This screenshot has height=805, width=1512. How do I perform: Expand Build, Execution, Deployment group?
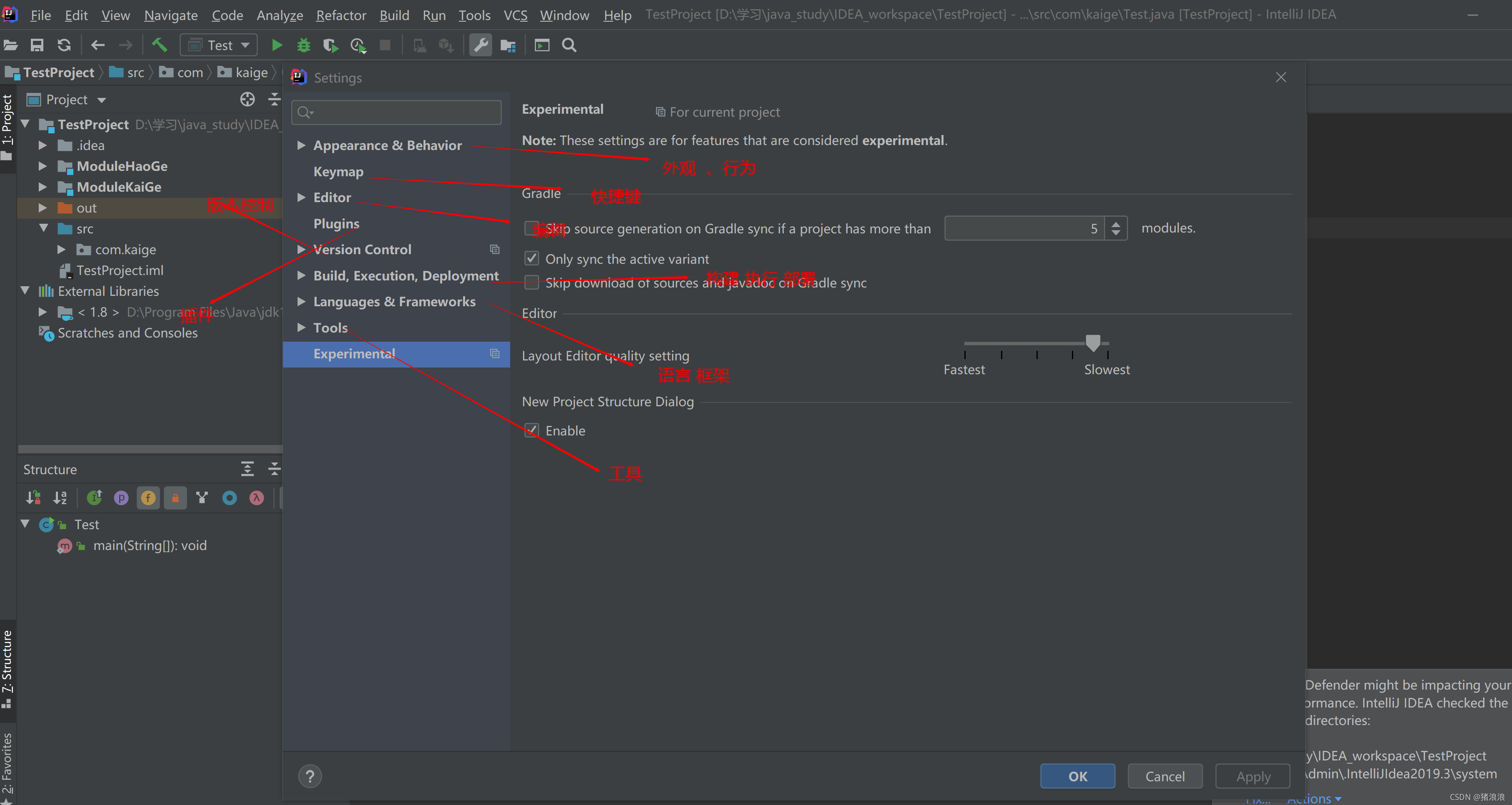(x=301, y=275)
